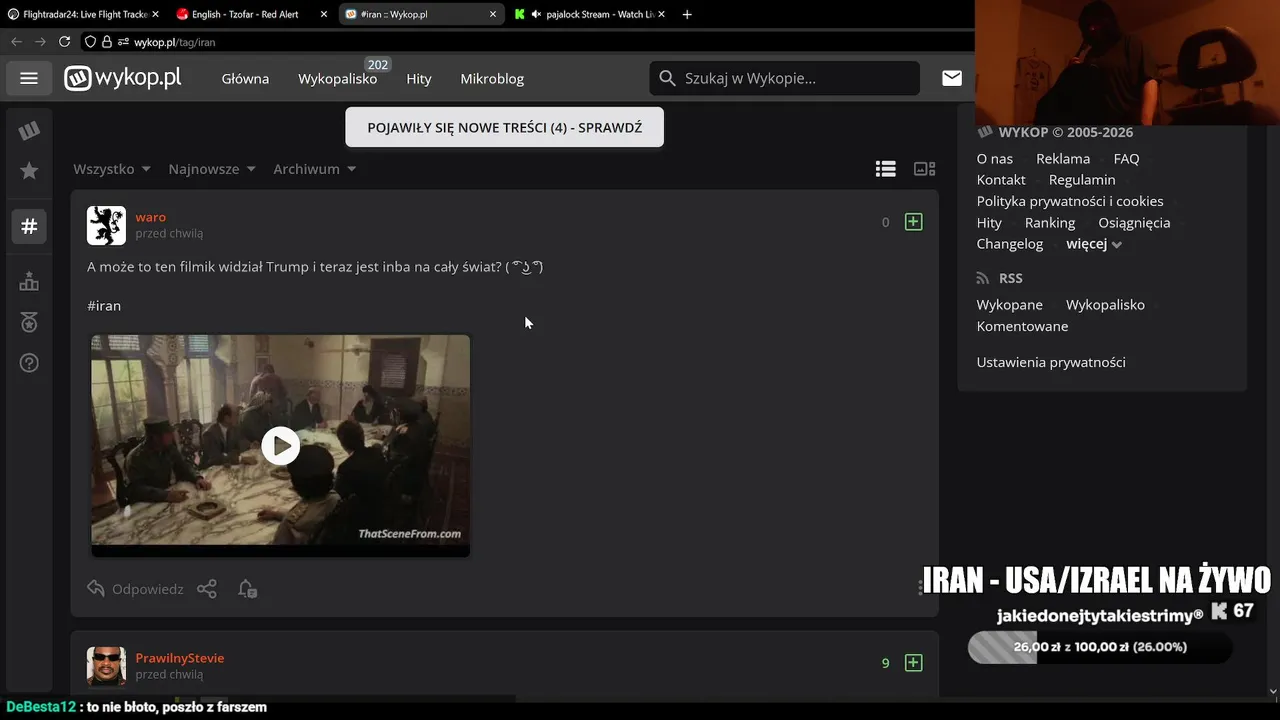1280x720 pixels.
Task: Open the hamburger menu button
Action: pyautogui.click(x=29, y=78)
